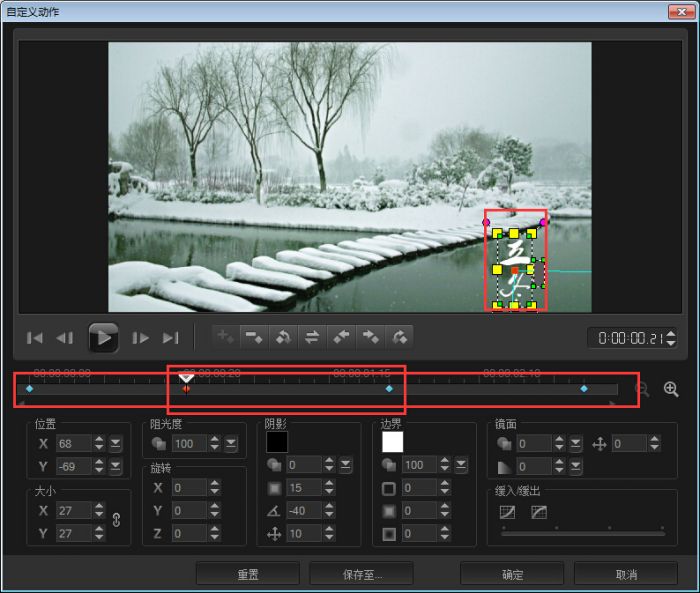Click the 重置 reset button
This screenshot has width=700, height=593.
pyautogui.click(x=247, y=574)
